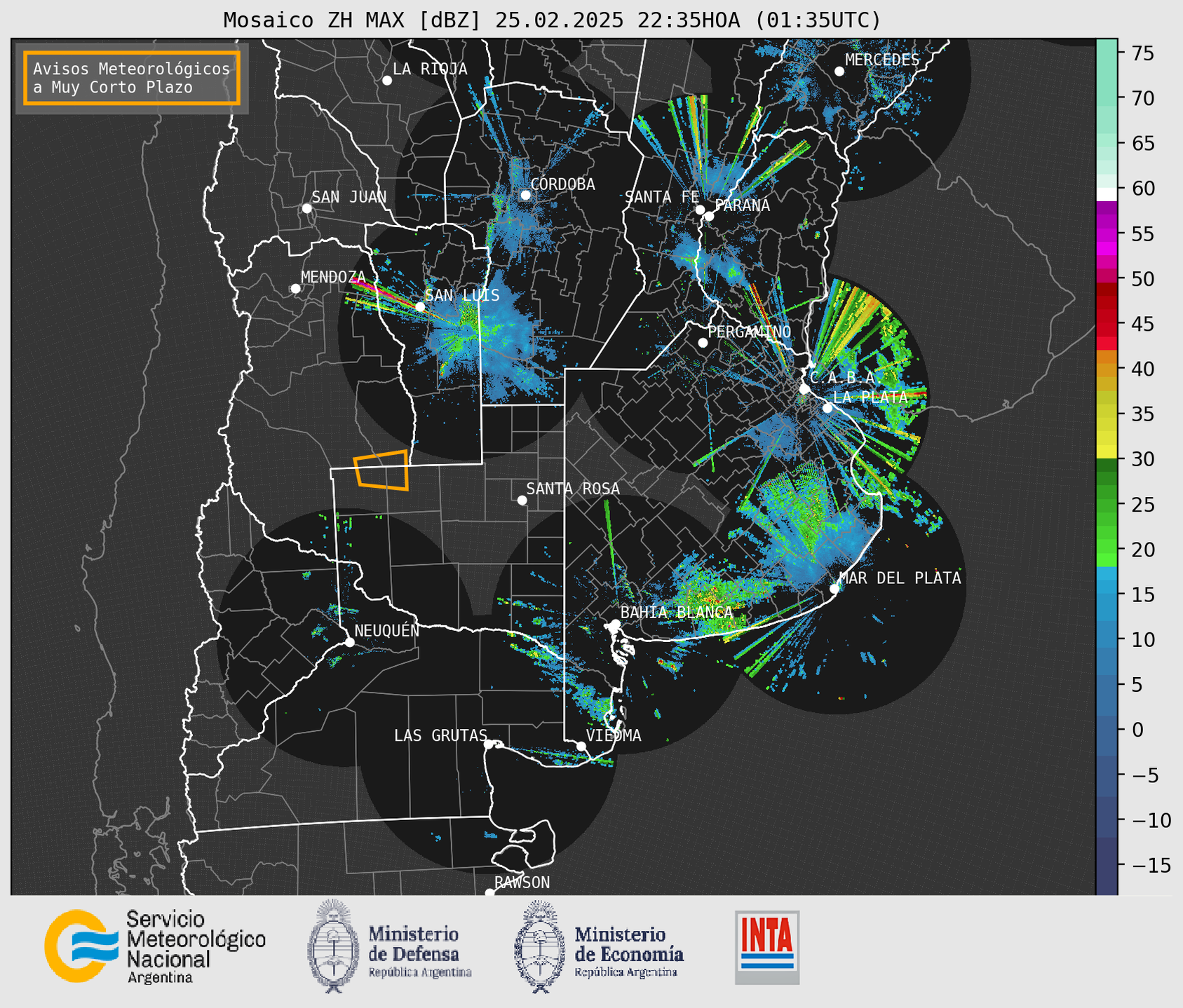This screenshot has height=1008, width=1183.
Task: Click the NEUQUÉN city marker dot
Action: (x=349, y=642)
